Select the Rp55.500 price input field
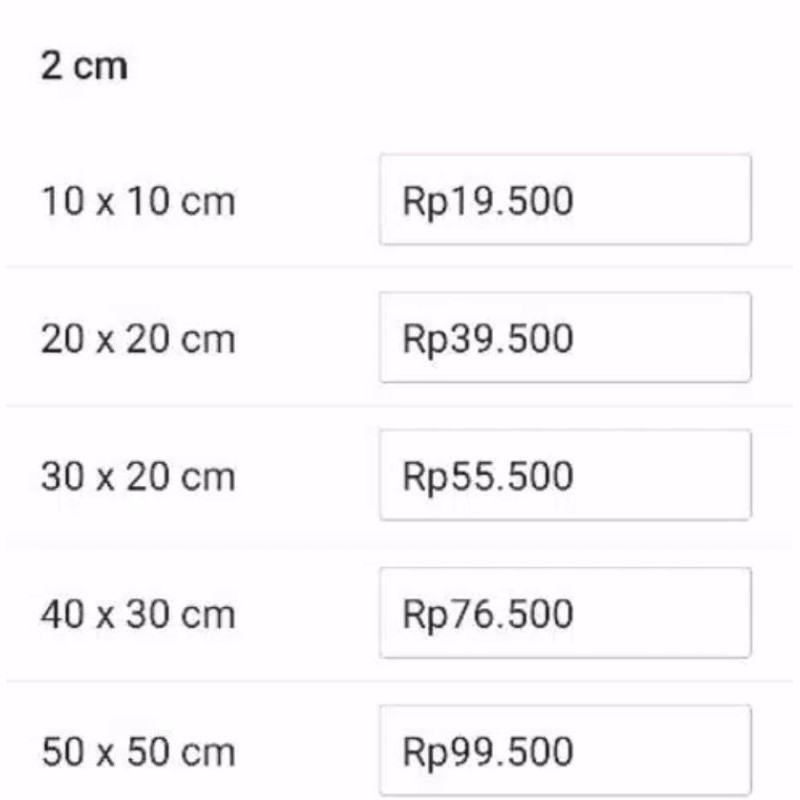This screenshot has width=800, height=800. point(564,476)
